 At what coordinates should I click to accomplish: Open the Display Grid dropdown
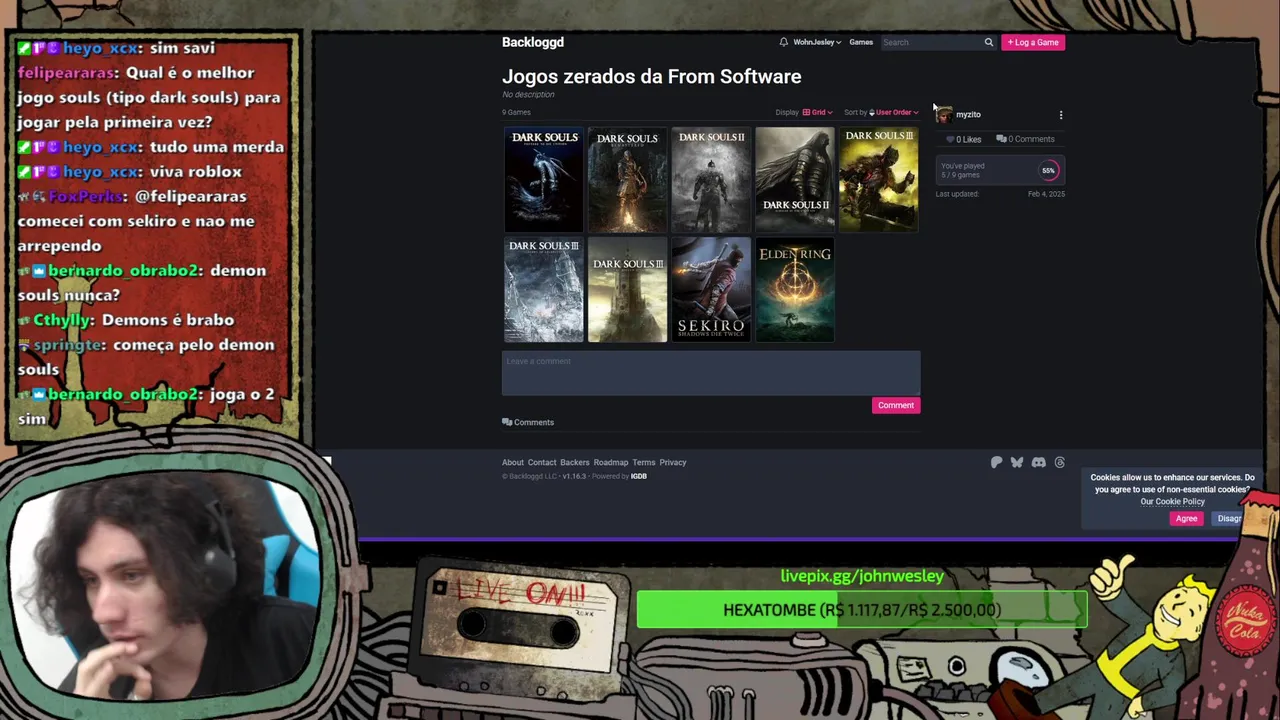(x=817, y=112)
